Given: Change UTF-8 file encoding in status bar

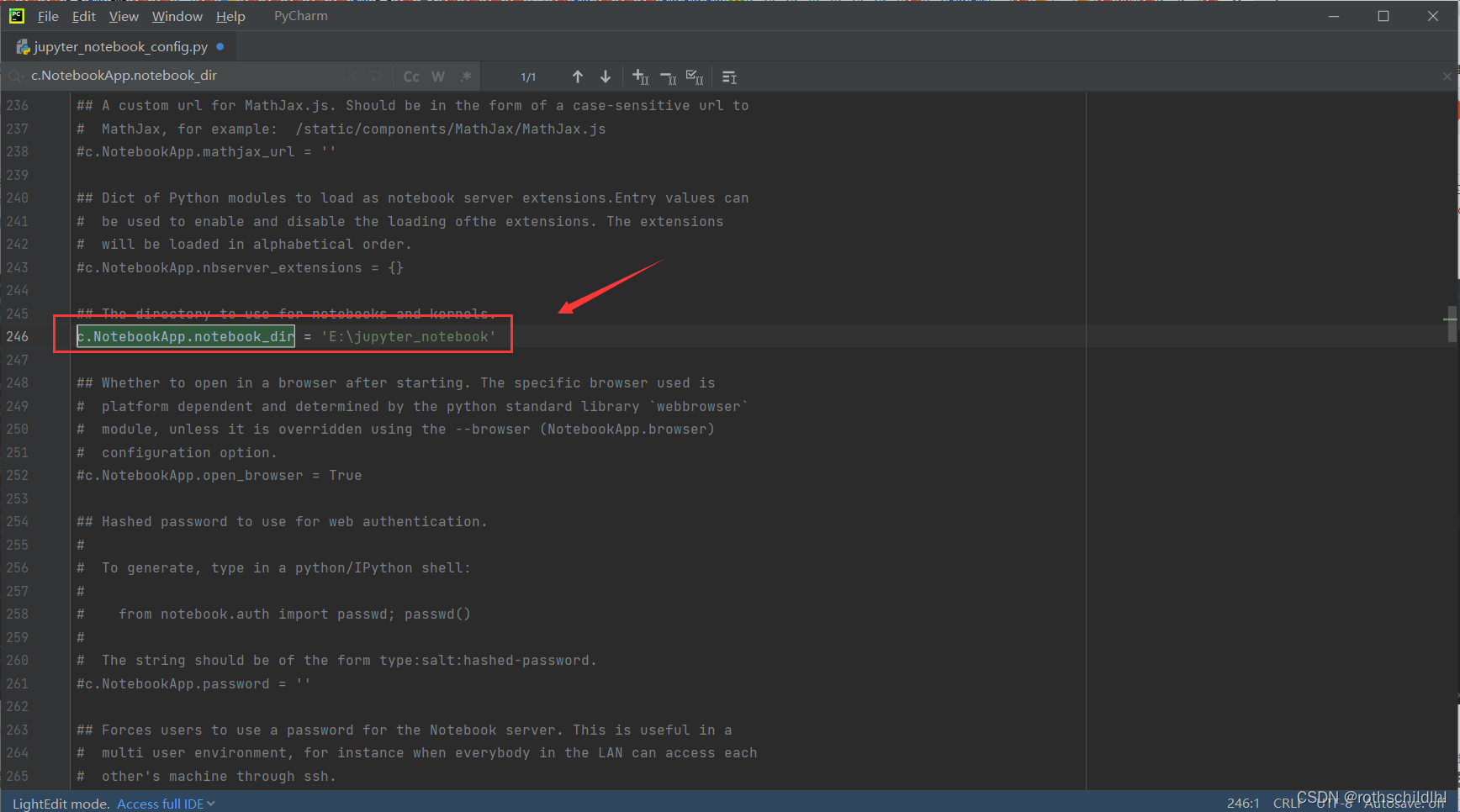Looking at the screenshot, I should point(1334,804).
